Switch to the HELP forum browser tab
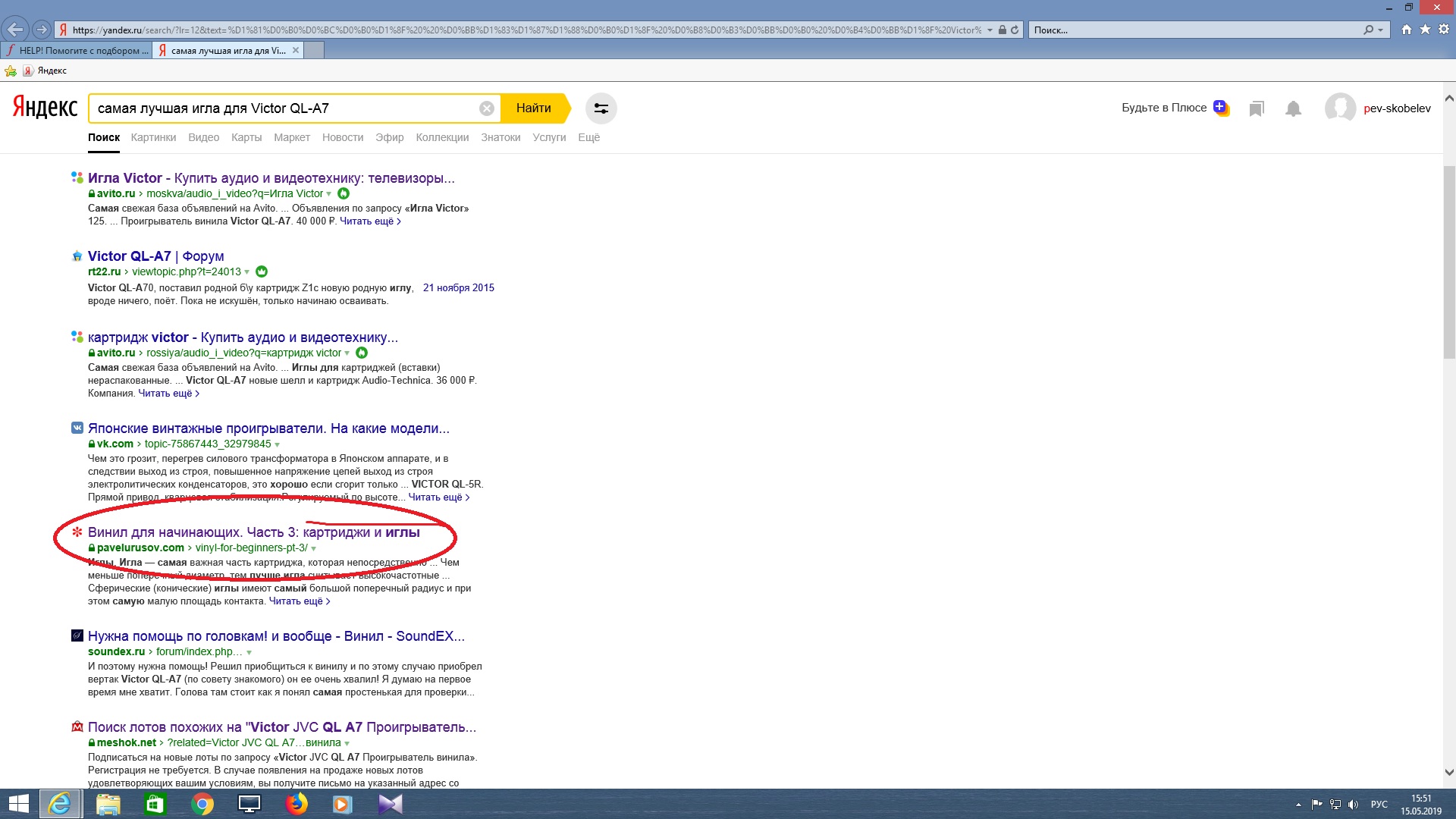The height and width of the screenshot is (819, 1456). click(x=77, y=50)
